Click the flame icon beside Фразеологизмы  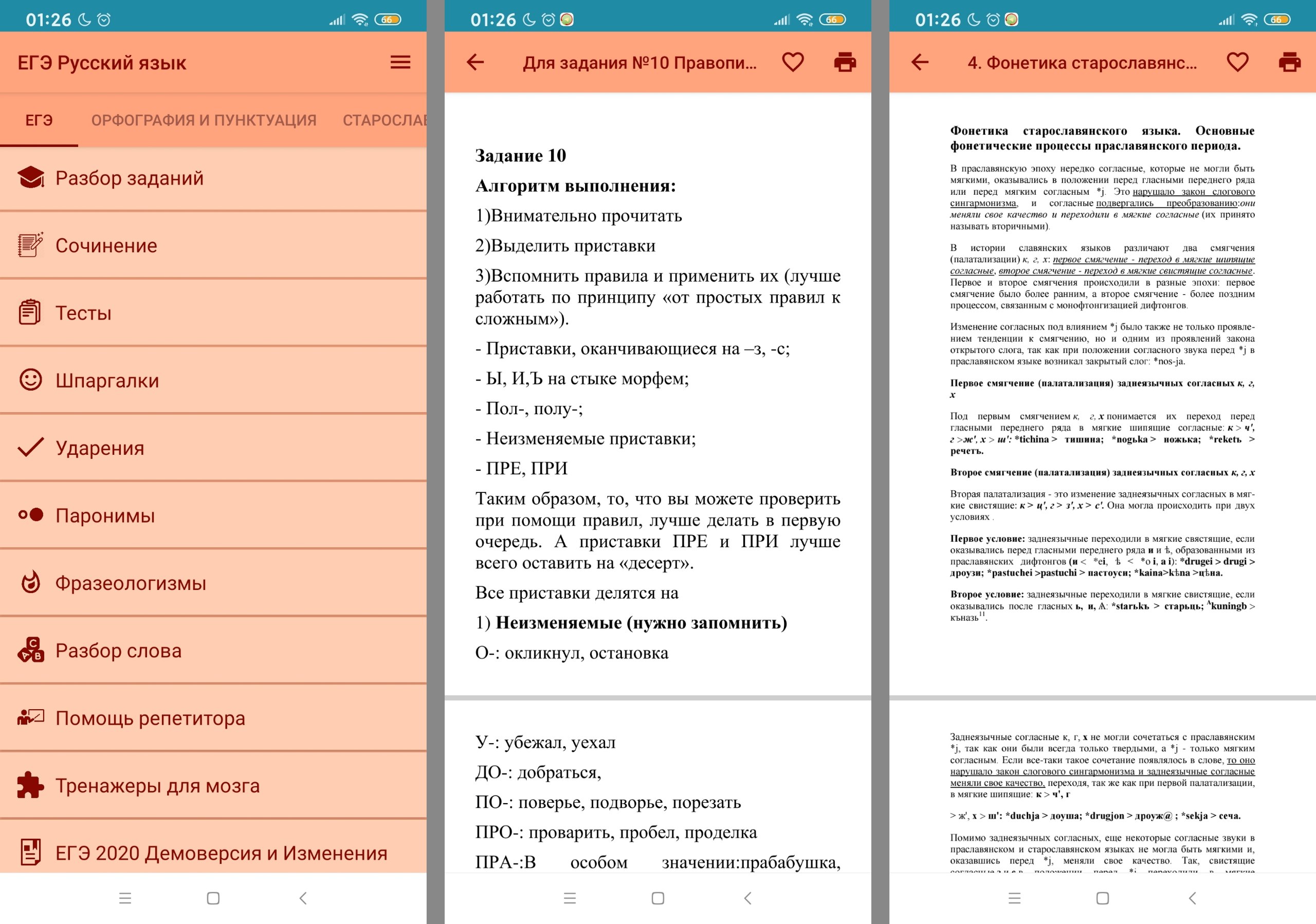[30, 582]
